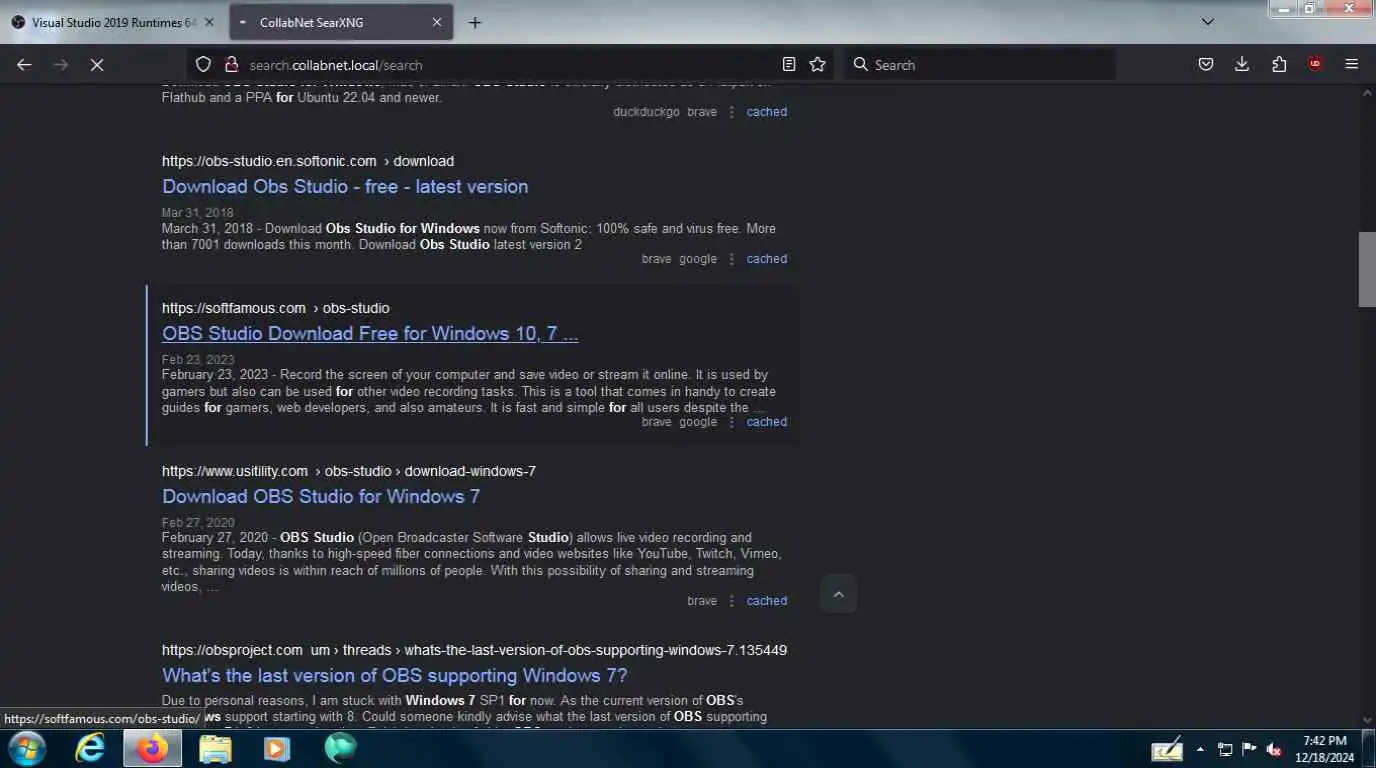Open Download Obs Studio - free - latest version
1376x768 pixels.
tap(345, 186)
